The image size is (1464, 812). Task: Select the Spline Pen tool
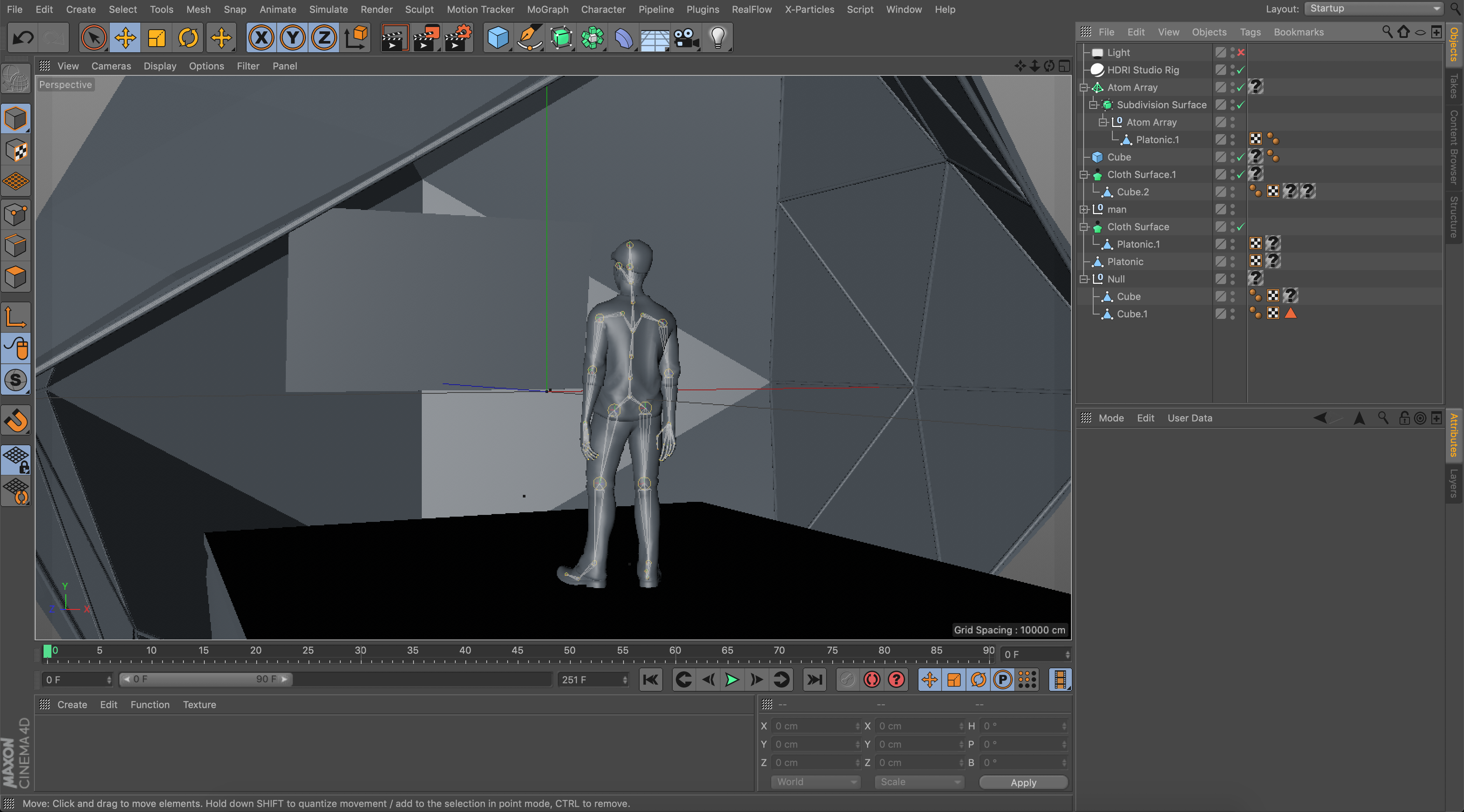click(530, 38)
